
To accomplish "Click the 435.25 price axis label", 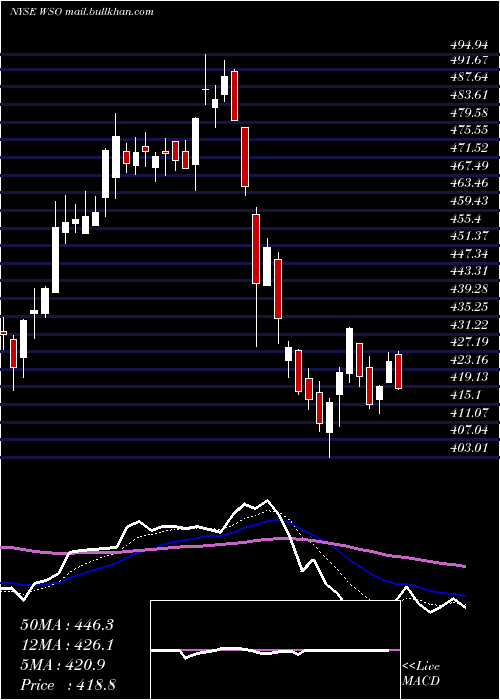I will coord(468,307).
